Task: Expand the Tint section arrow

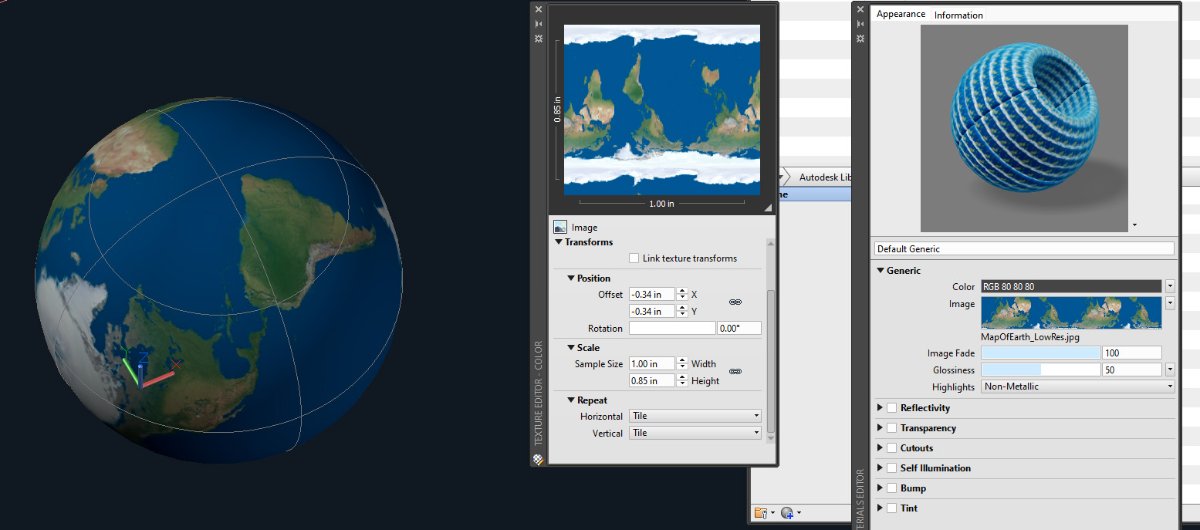Action: pyautogui.click(x=880, y=508)
